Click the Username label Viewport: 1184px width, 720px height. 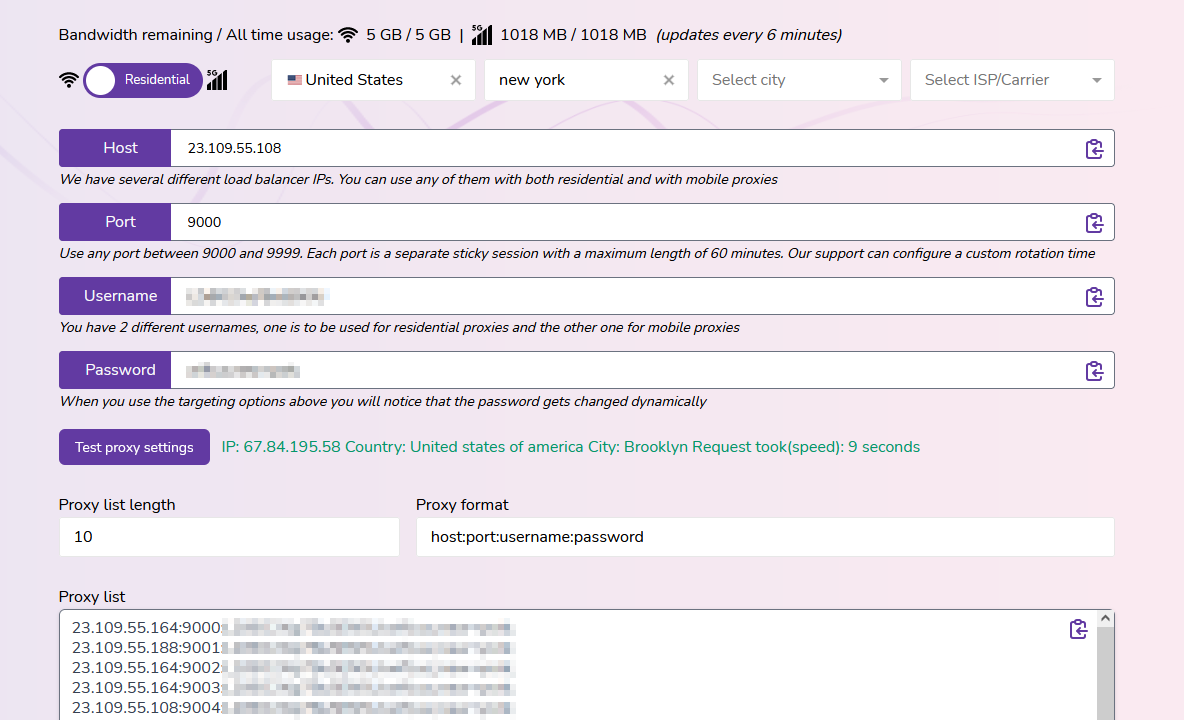tap(115, 296)
